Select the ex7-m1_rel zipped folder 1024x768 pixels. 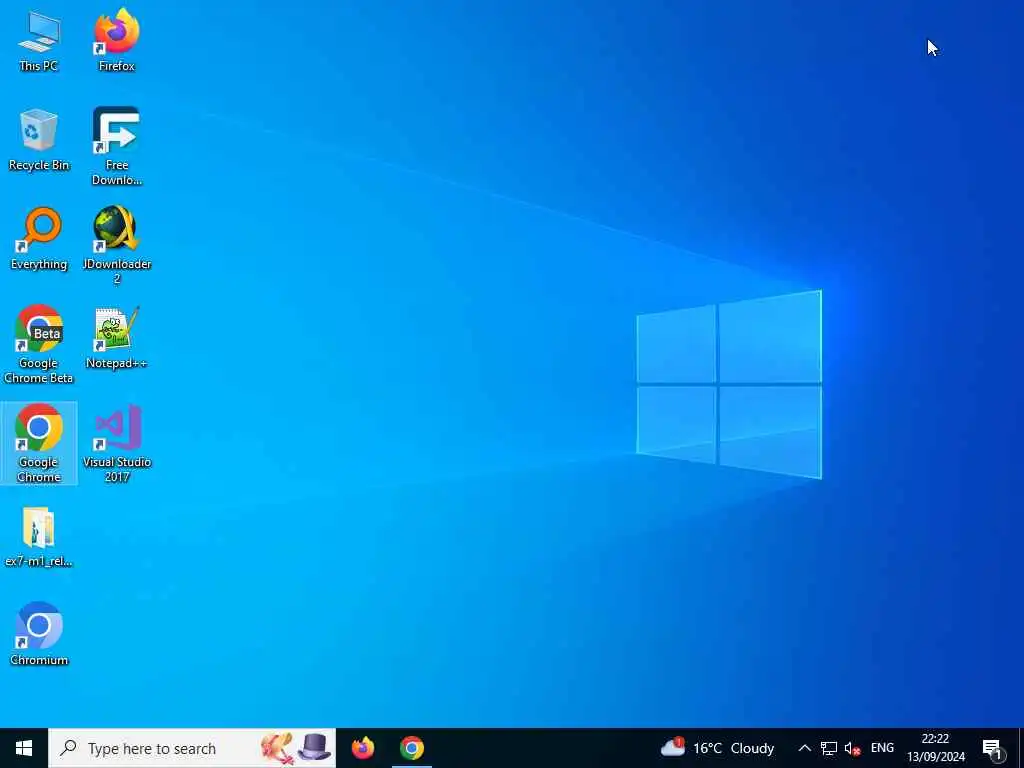[x=39, y=537]
